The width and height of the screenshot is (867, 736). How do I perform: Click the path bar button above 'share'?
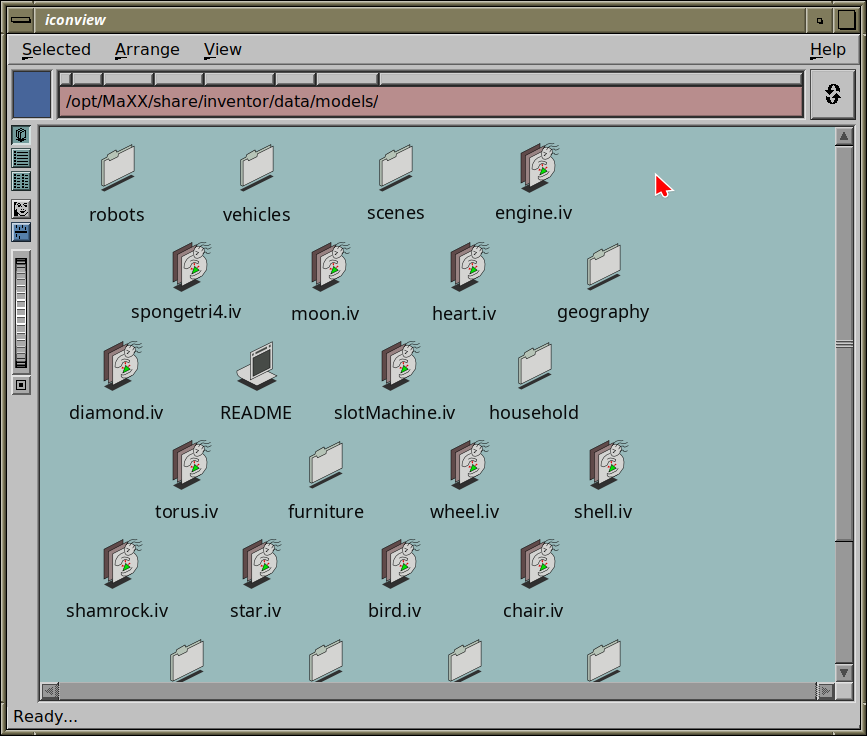coord(179,79)
